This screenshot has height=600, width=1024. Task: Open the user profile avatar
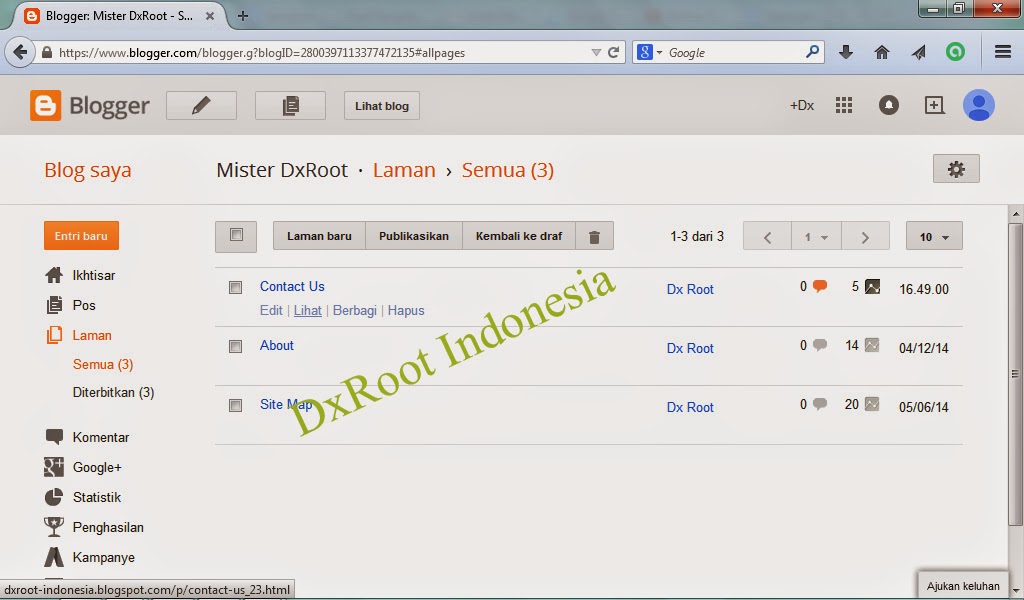pos(978,105)
